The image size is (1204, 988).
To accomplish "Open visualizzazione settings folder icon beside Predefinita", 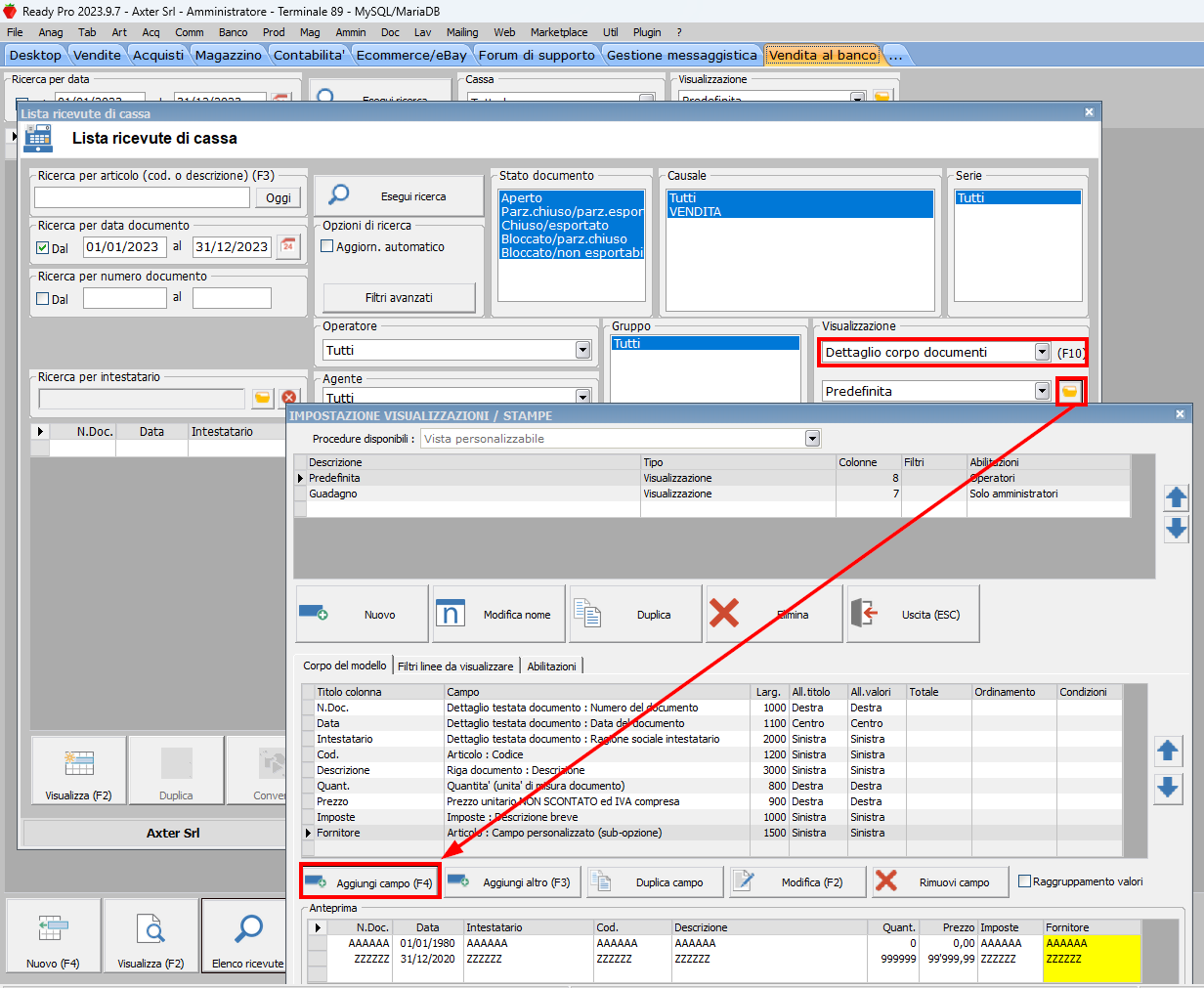I will (x=1070, y=391).
